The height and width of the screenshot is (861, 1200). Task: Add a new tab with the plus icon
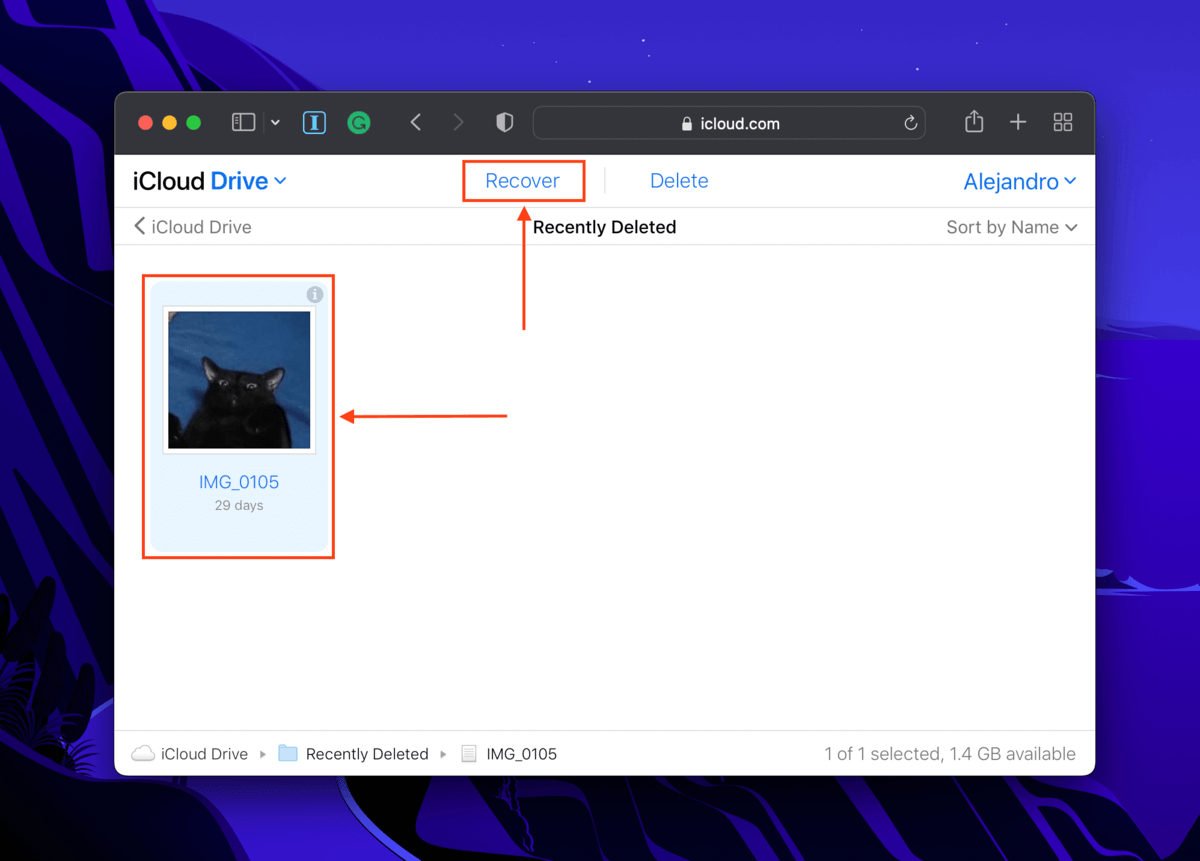pos(1018,122)
